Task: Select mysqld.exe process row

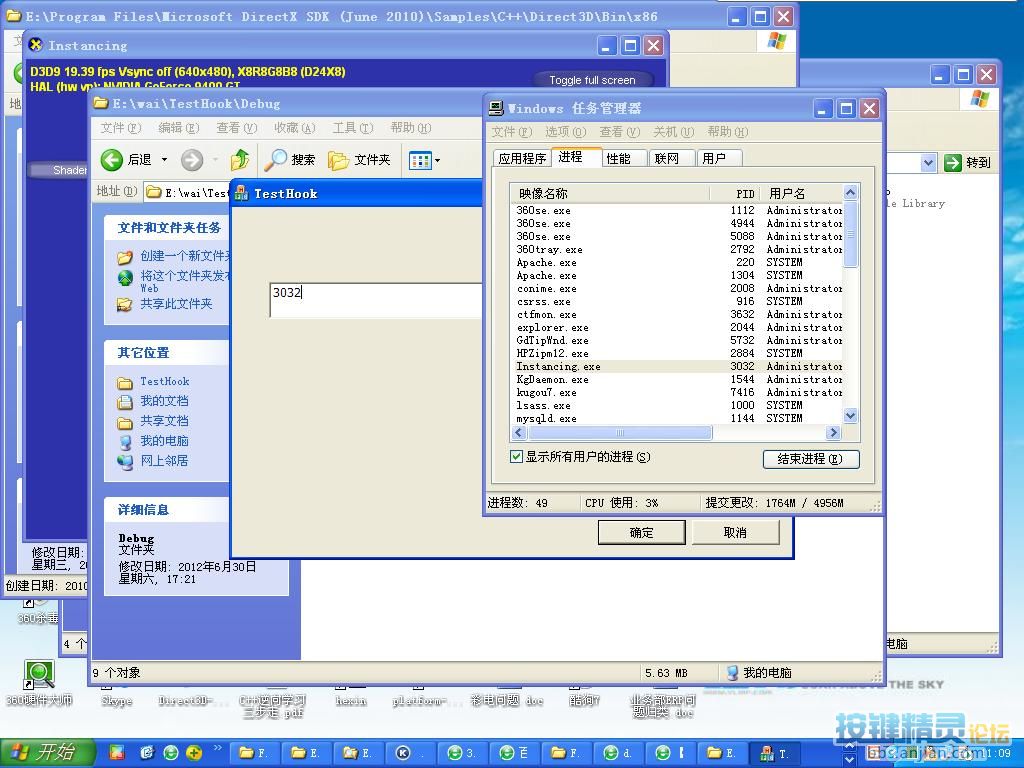Action: (677, 418)
